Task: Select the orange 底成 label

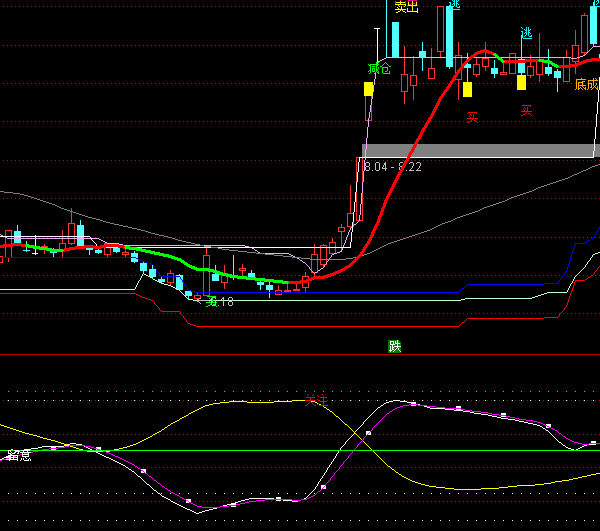Action: [x=586, y=85]
